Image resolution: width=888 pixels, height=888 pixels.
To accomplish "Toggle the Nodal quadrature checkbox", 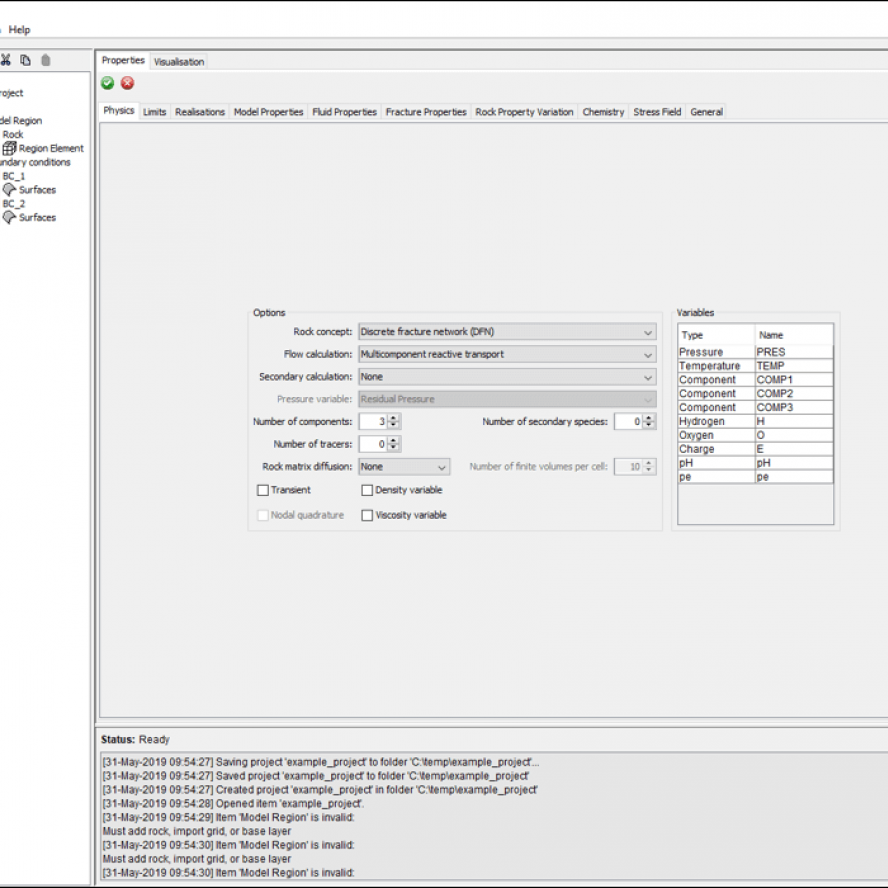I will [263, 515].
